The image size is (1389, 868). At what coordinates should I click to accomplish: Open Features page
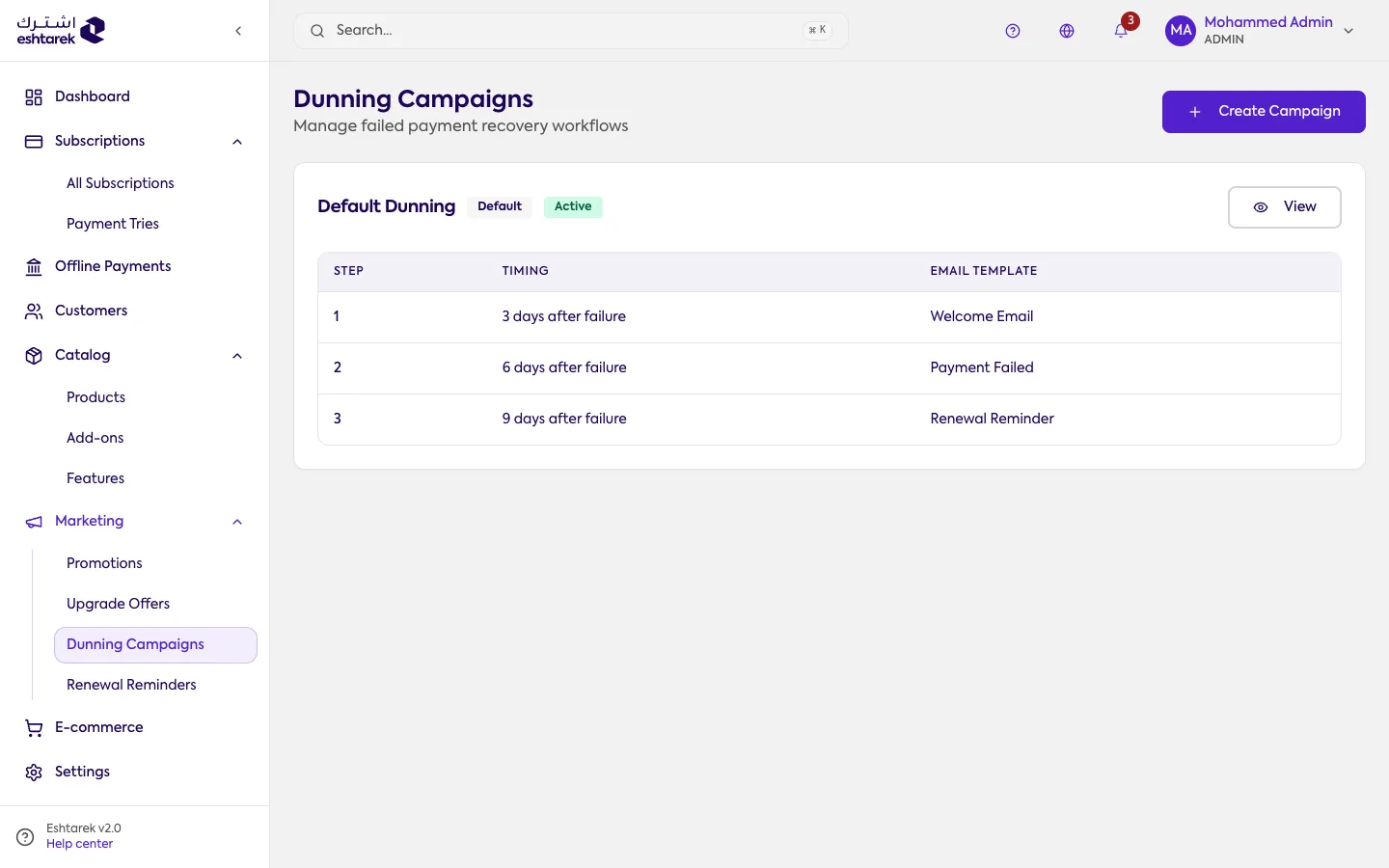pyautogui.click(x=95, y=478)
